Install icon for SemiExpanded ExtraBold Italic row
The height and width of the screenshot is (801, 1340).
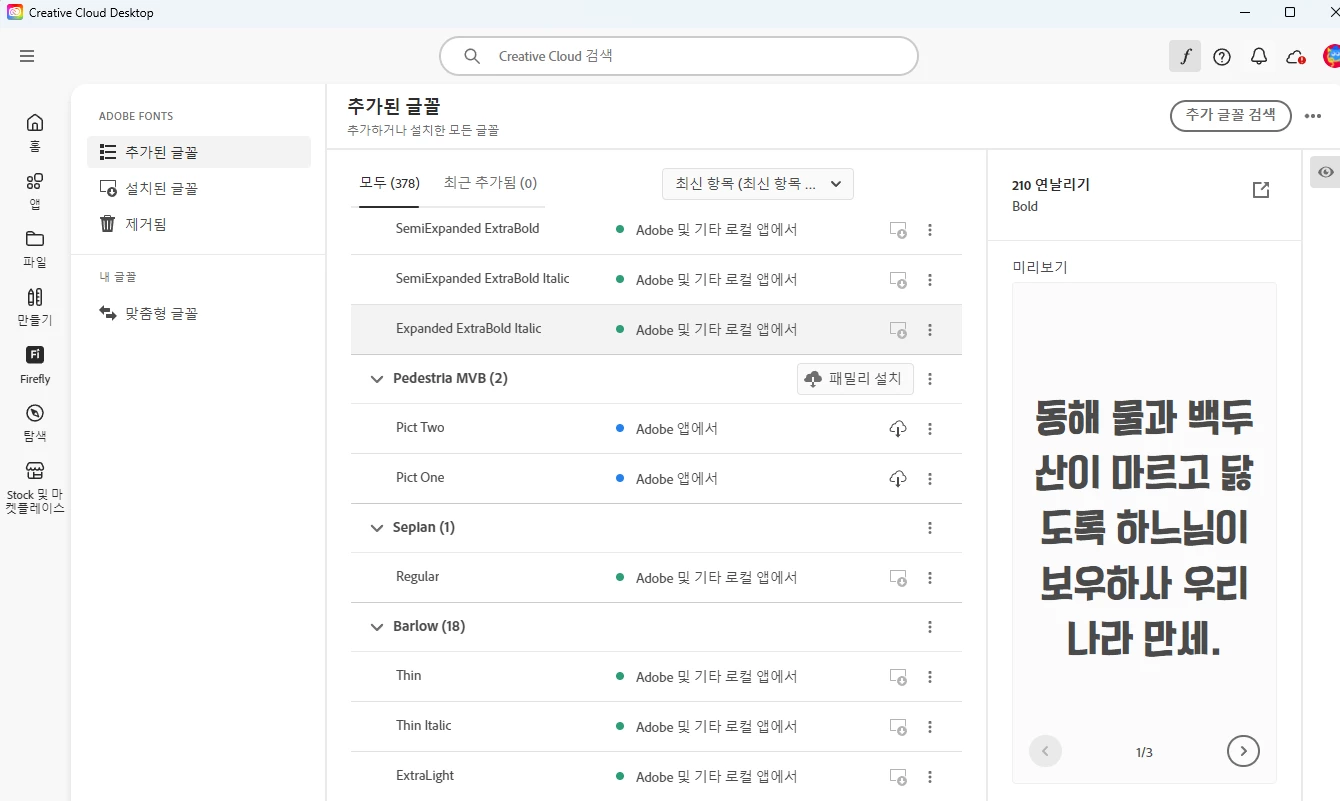[898, 280]
